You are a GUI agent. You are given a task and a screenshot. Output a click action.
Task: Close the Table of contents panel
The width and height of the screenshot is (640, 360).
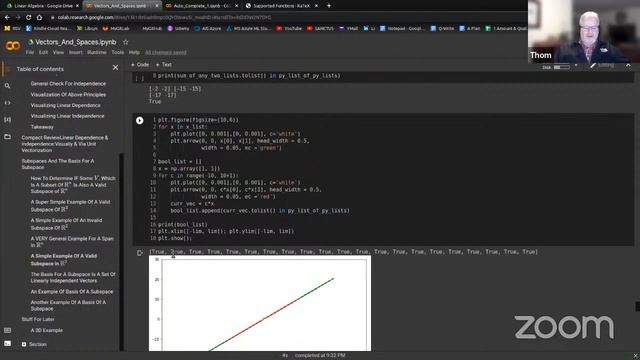click(x=116, y=67)
